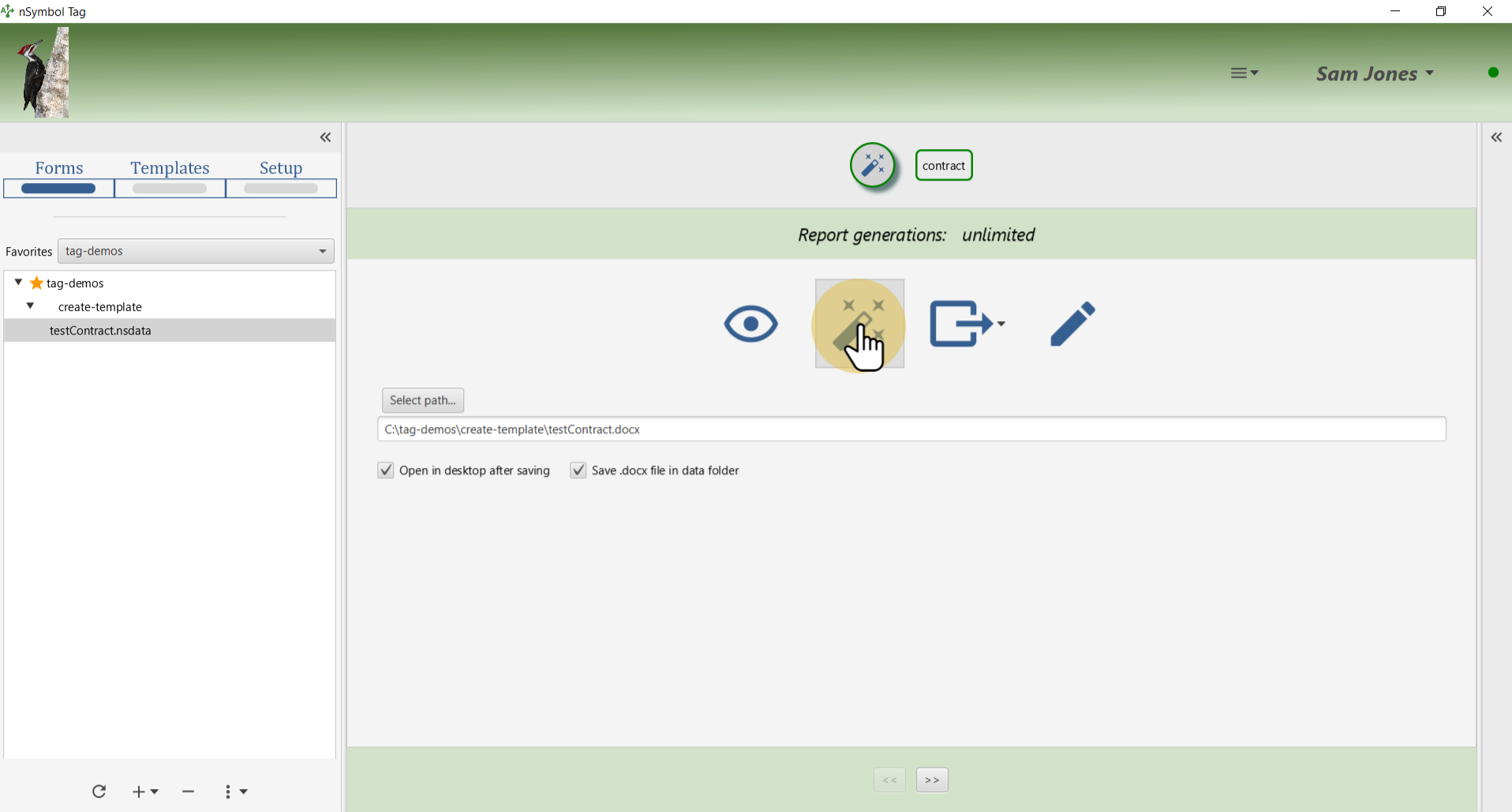
Task: Click the green connection status dot
Action: 1493,73
